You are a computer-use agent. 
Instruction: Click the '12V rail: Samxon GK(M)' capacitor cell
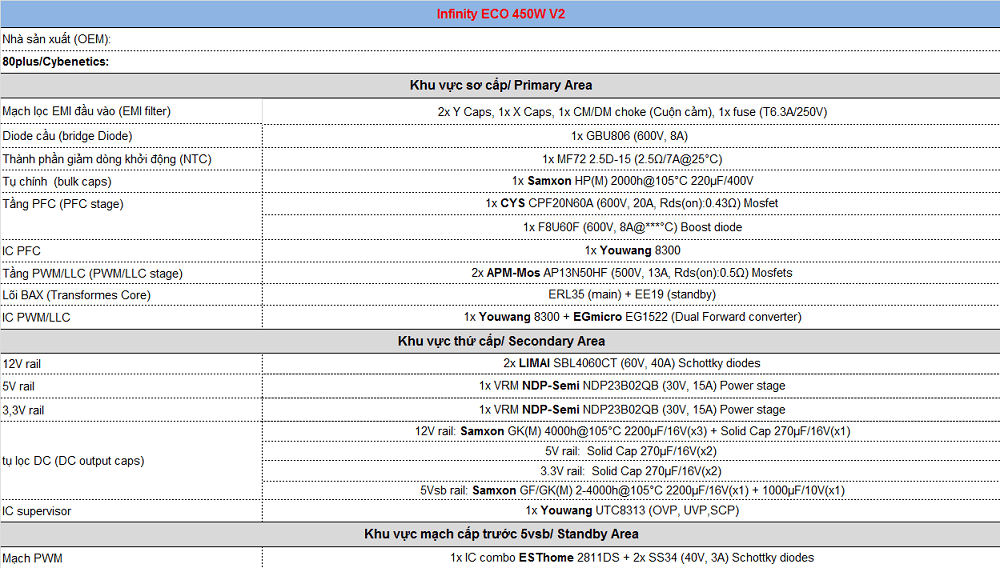tap(631, 431)
